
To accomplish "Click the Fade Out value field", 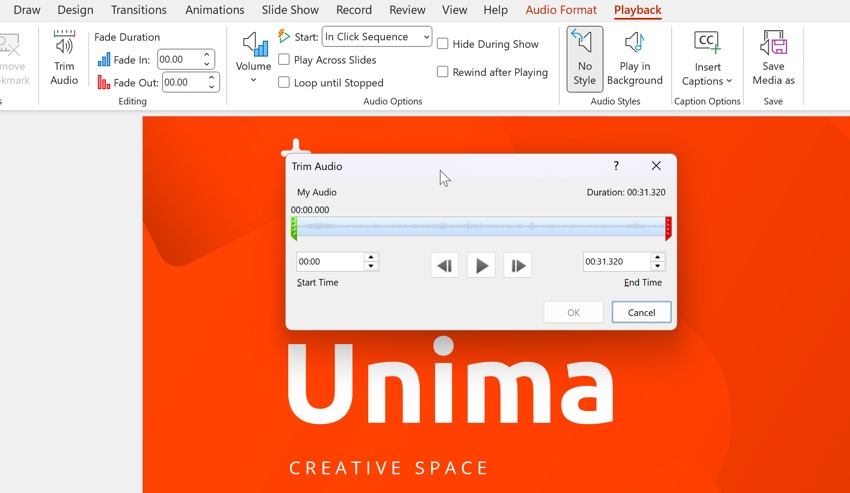I will pyautogui.click(x=184, y=82).
